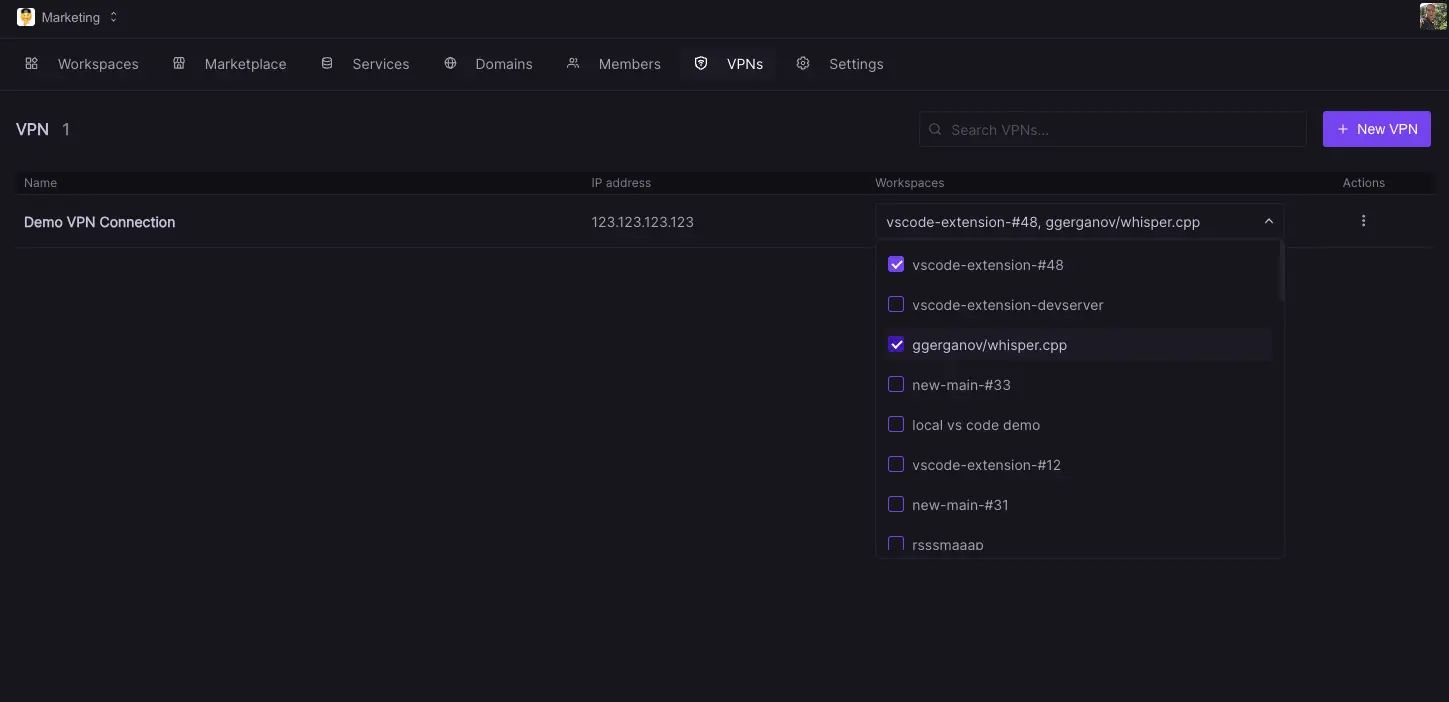
Task: Click the New VPN button
Action: pyautogui.click(x=1376, y=128)
